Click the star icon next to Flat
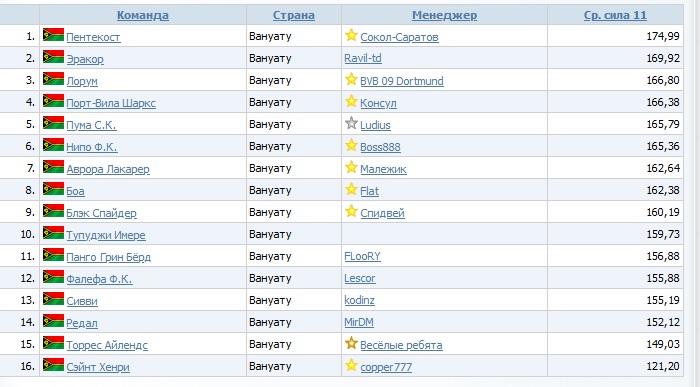The width and height of the screenshot is (700, 387). tap(351, 189)
